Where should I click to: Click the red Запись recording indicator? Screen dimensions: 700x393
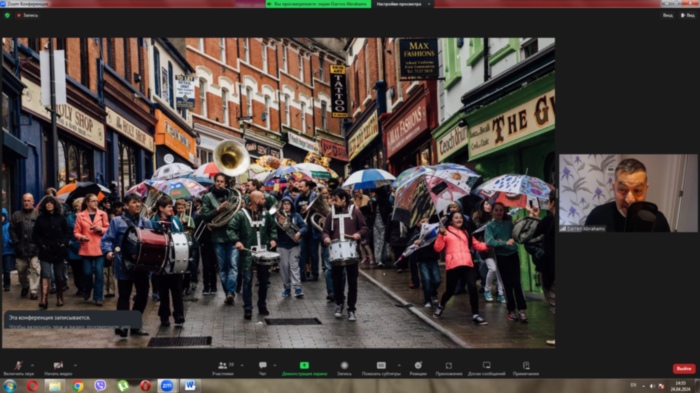(x=28, y=15)
